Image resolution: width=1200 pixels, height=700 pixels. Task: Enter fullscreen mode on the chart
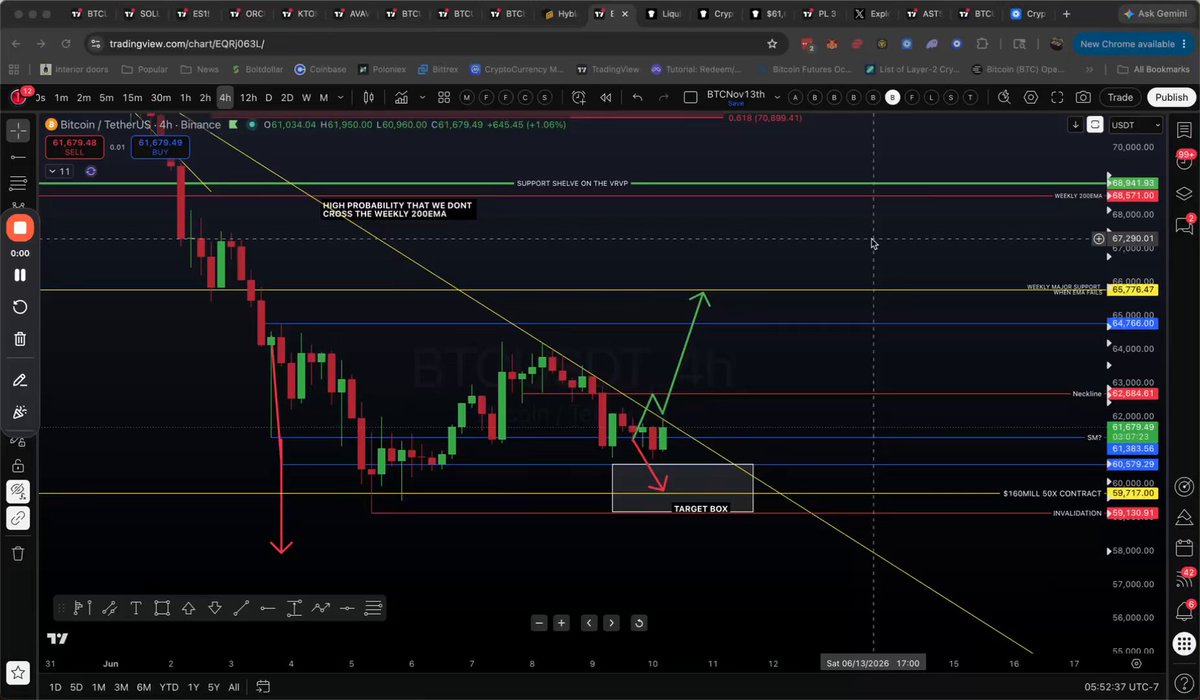point(1057,97)
